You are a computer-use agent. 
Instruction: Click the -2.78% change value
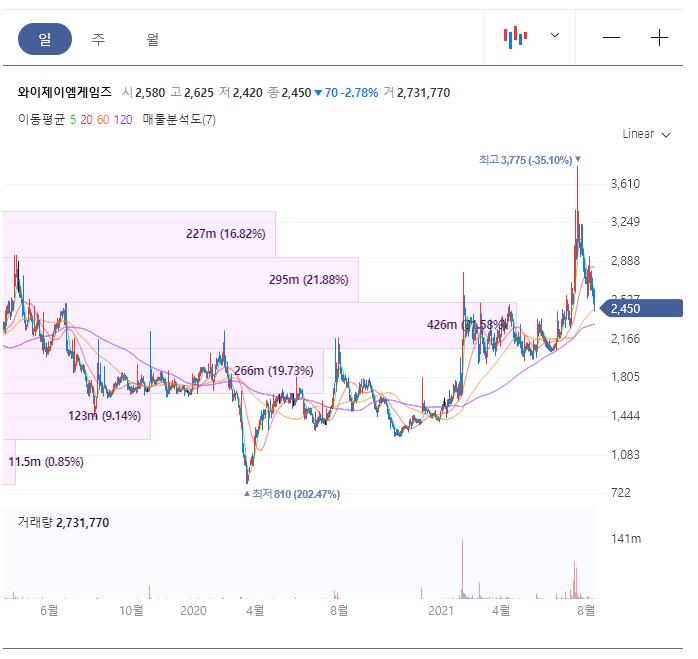pos(359,93)
